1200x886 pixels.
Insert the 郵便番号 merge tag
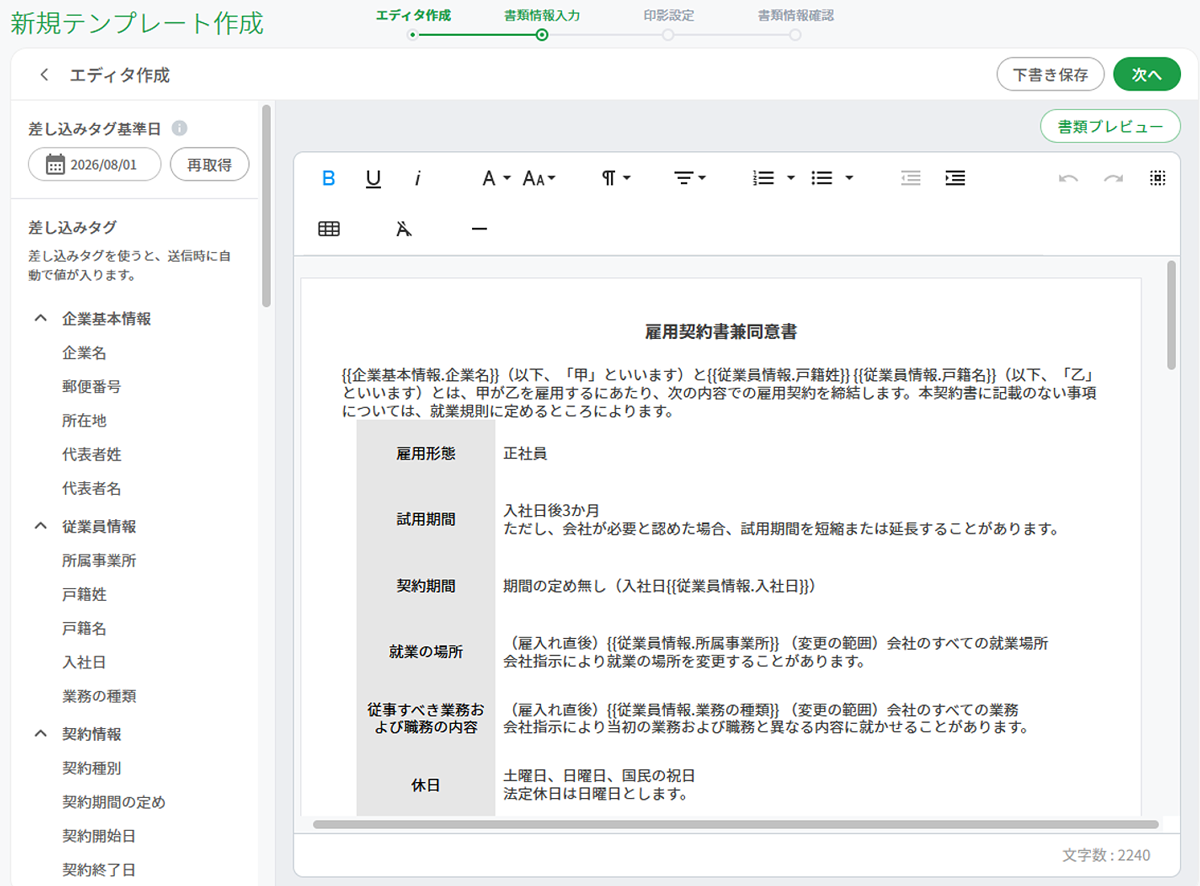click(x=91, y=386)
